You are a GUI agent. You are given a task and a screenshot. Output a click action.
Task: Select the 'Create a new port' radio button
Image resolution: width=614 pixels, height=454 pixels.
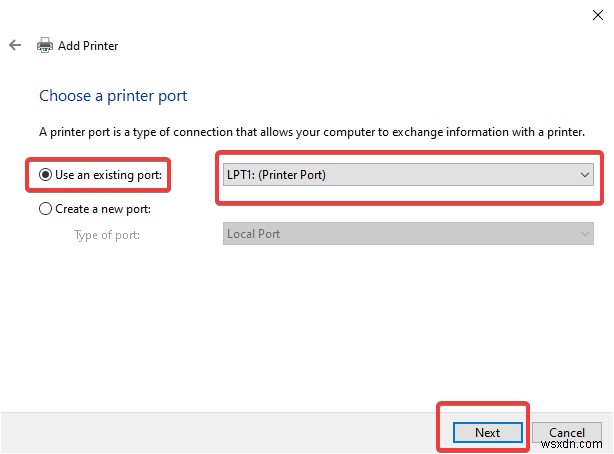pyautogui.click(x=45, y=209)
